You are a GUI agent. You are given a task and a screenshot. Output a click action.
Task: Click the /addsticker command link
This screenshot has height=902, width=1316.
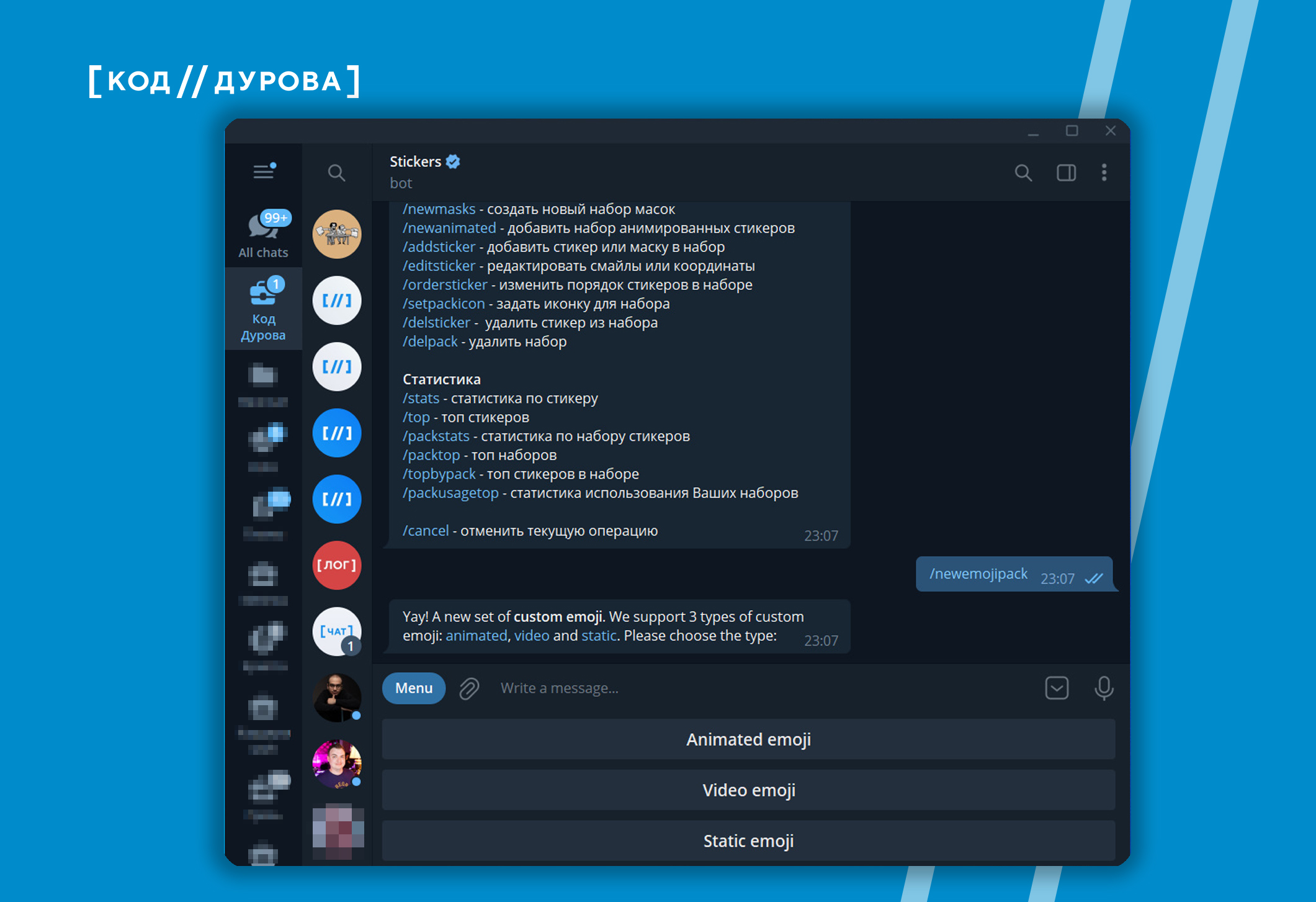[439, 247]
